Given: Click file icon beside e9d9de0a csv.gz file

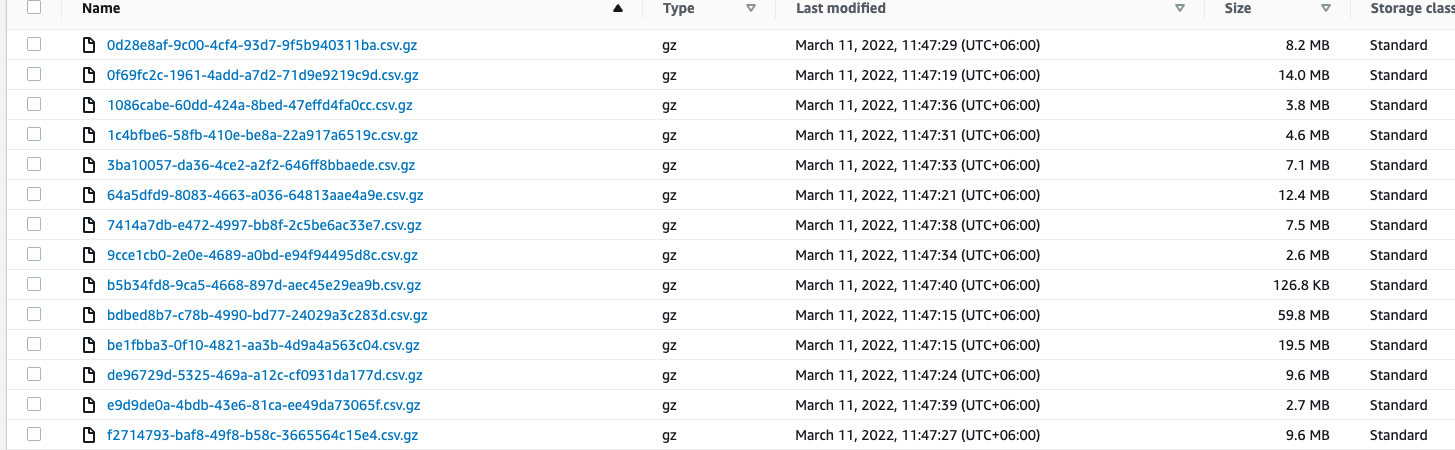Looking at the screenshot, I should [89, 405].
